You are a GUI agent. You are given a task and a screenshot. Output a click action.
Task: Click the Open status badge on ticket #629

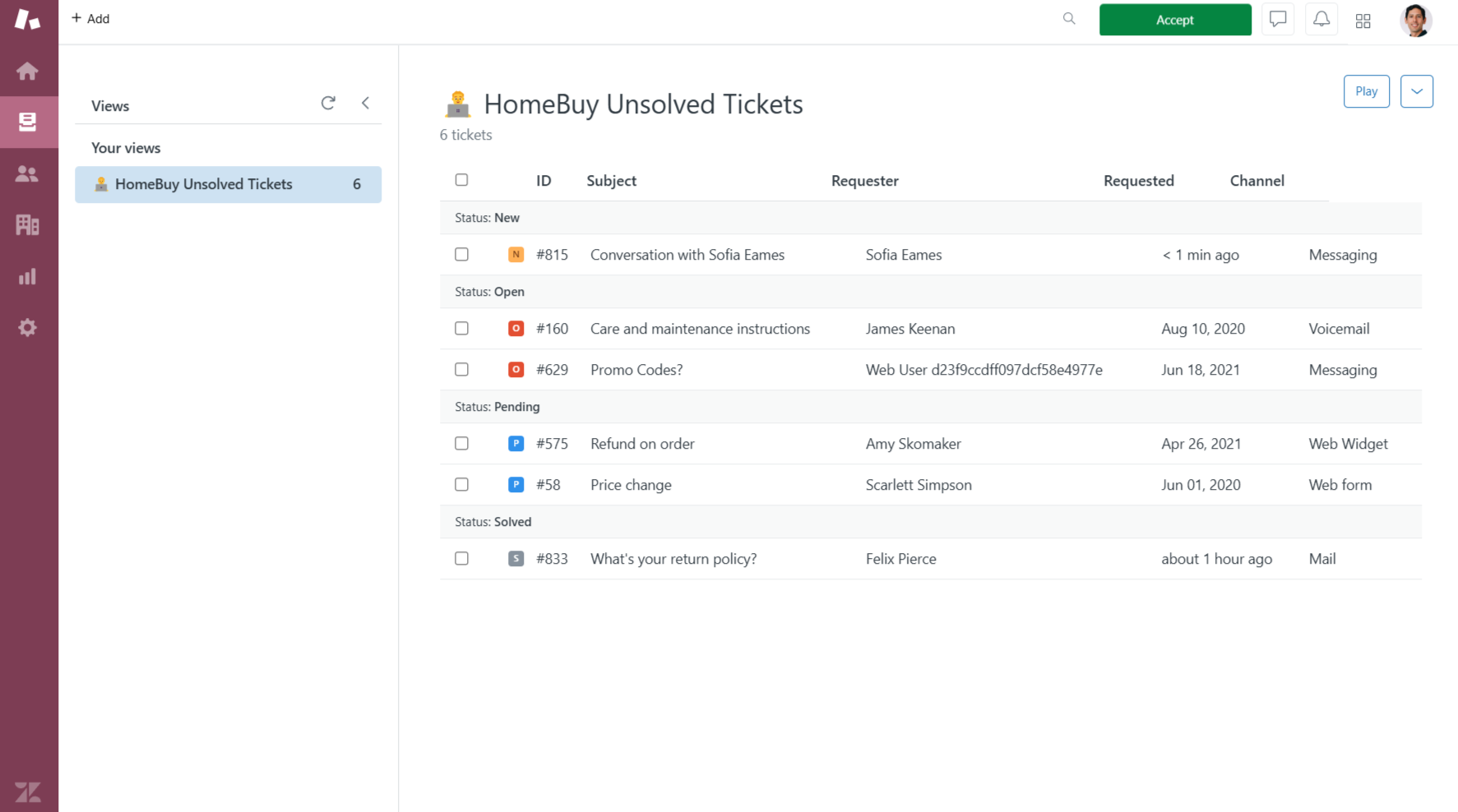point(516,370)
